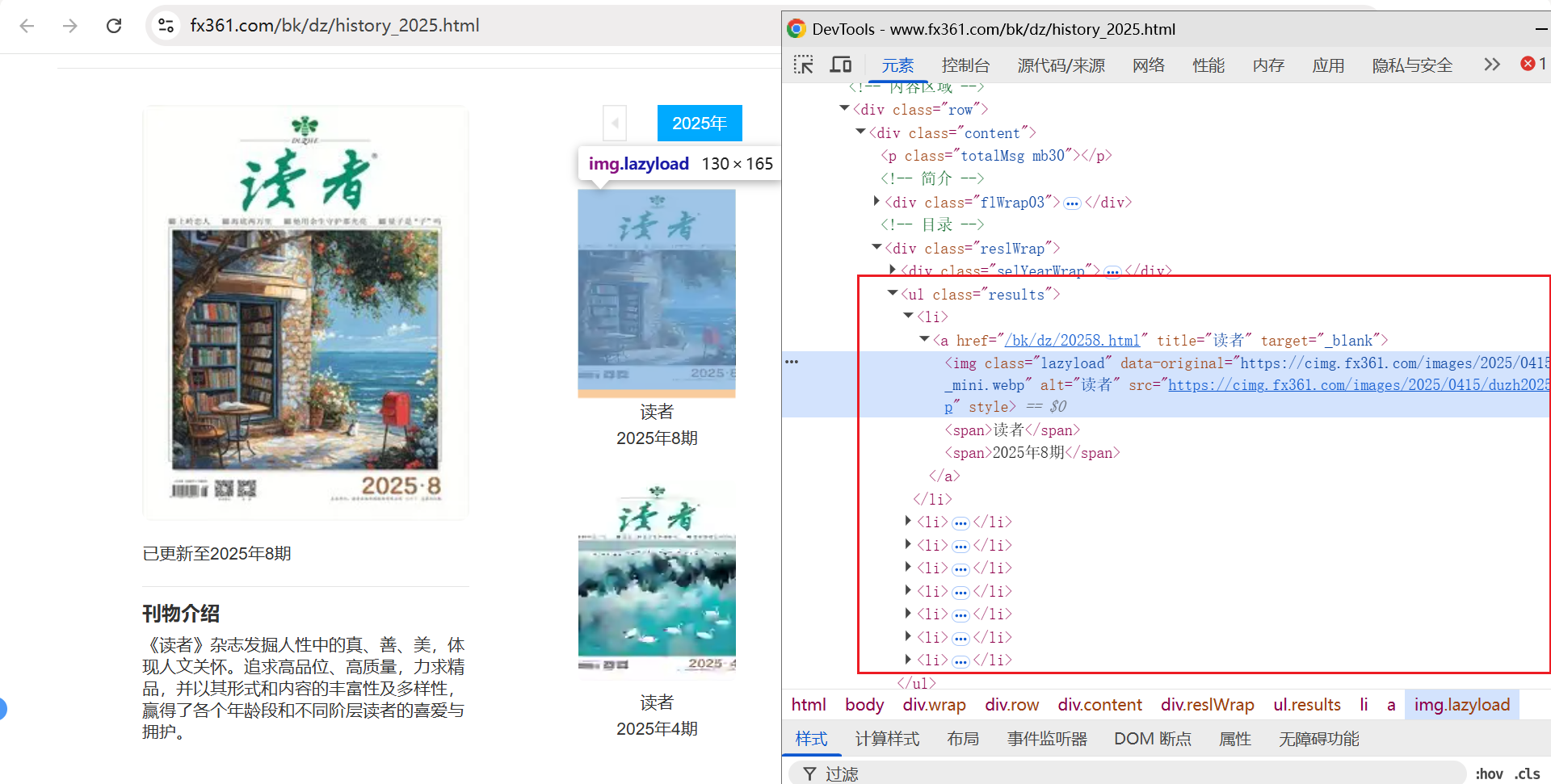Image resolution: width=1551 pixels, height=784 pixels.
Task: Collapse the a href 20258.html node
Action: 924,339
